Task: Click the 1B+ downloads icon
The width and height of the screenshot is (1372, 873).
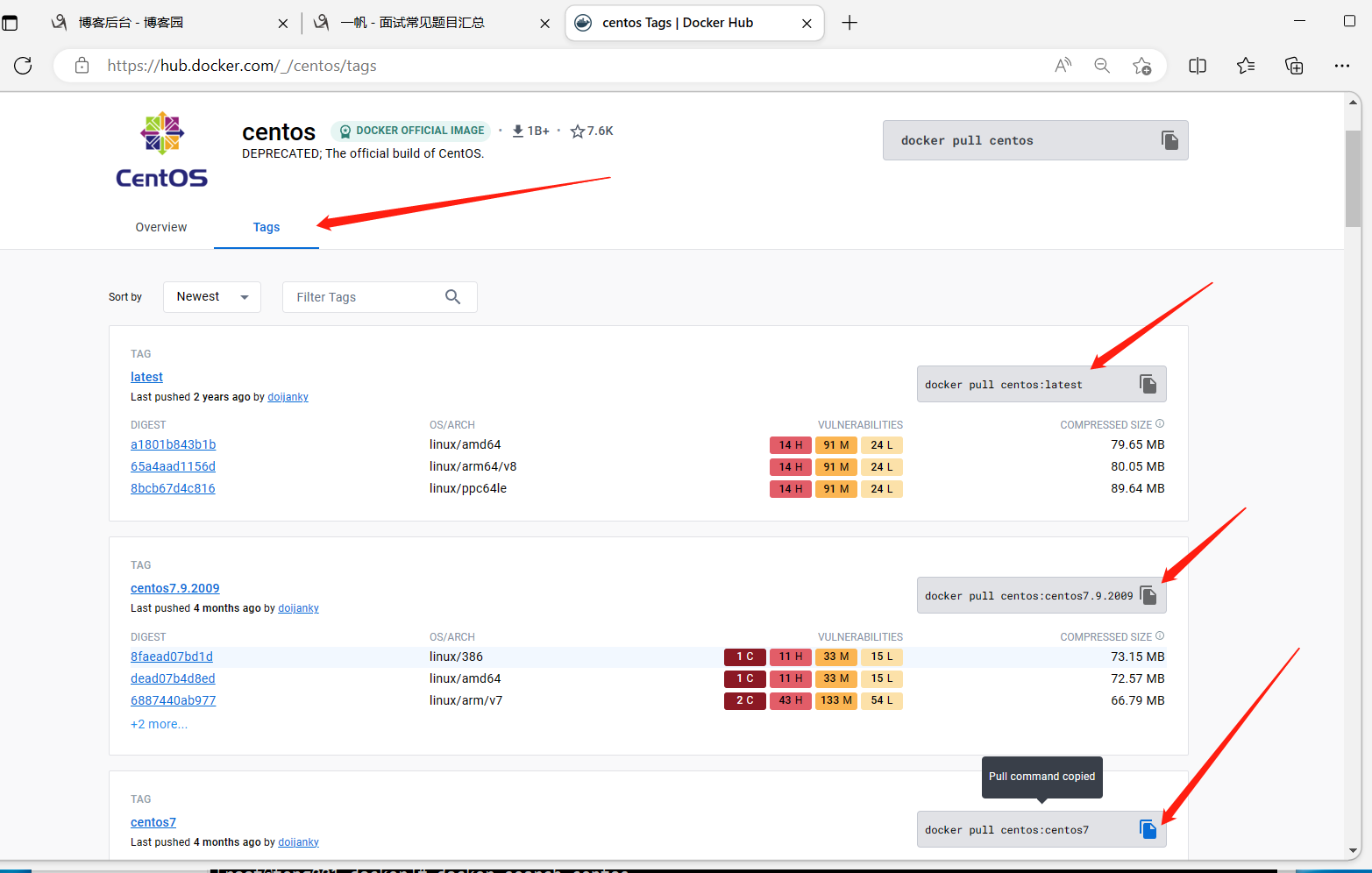Action: click(x=518, y=131)
